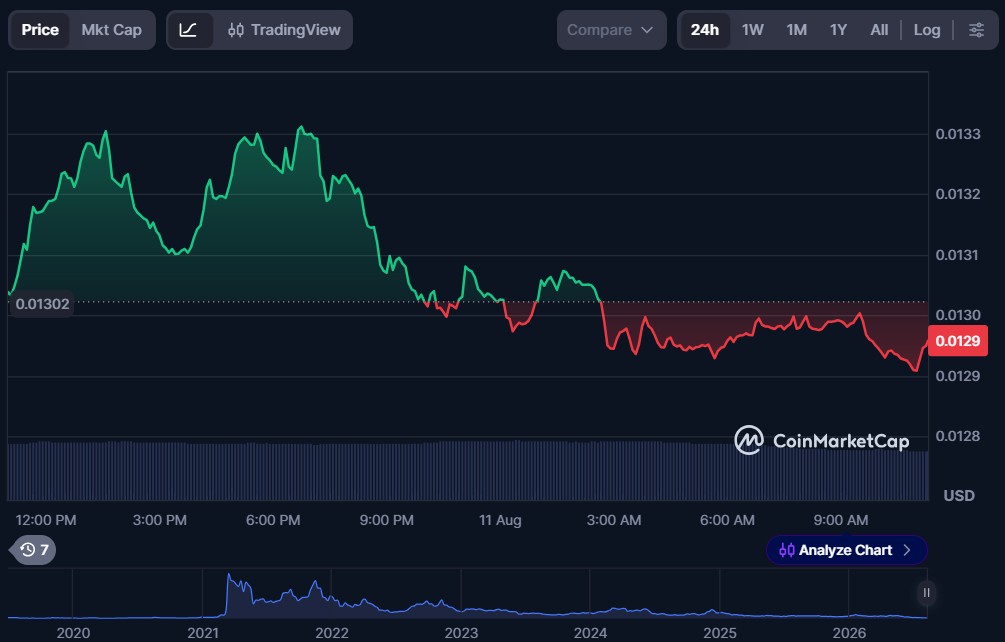Click the 6:00 AM time label

[727, 520]
